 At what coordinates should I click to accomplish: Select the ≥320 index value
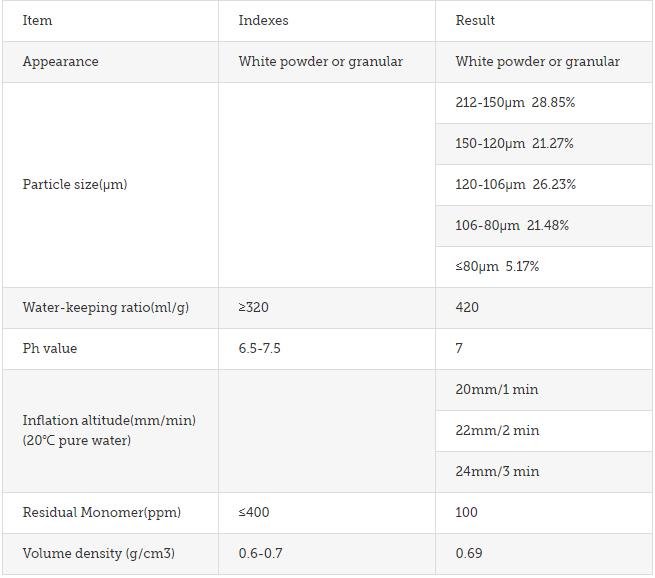[254, 307]
